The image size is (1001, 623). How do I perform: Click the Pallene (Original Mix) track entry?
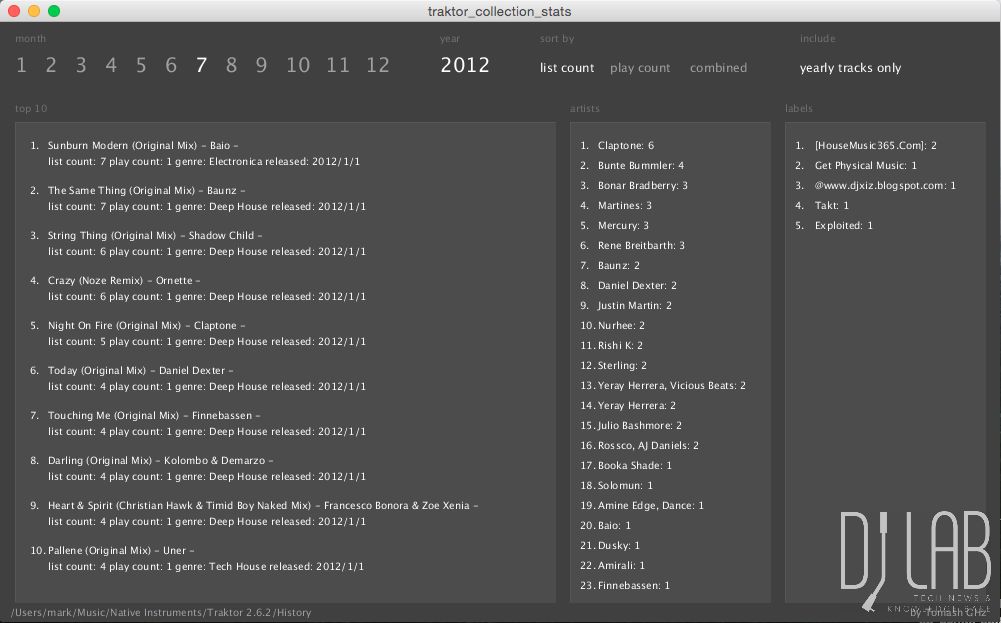point(120,551)
